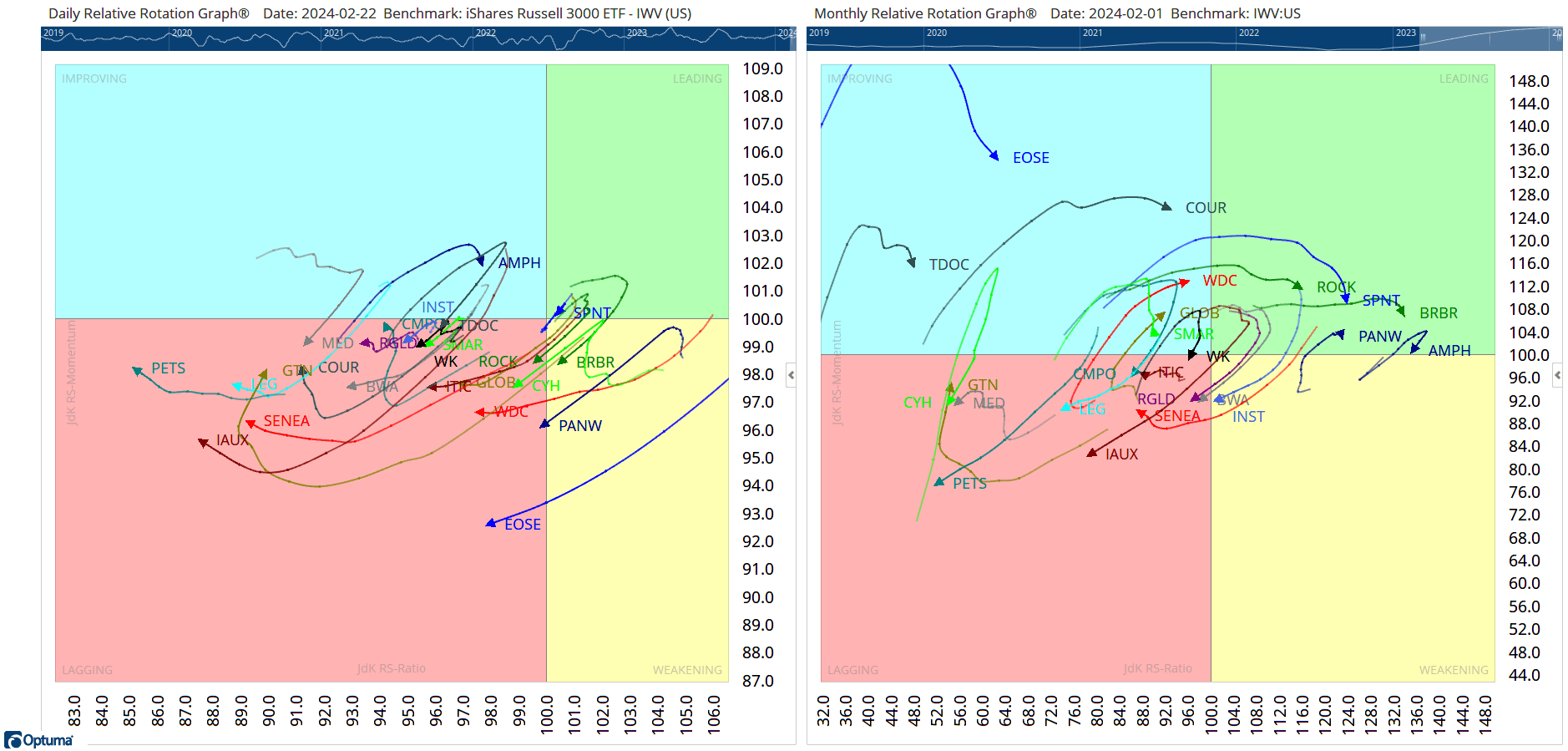Select the PETS label in the daily graph
Screen dimensions: 1568x751
coord(169,368)
